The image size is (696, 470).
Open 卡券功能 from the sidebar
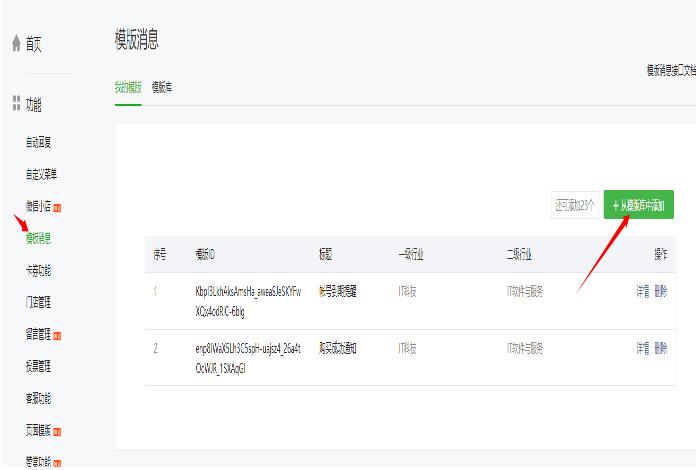(x=38, y=270)
